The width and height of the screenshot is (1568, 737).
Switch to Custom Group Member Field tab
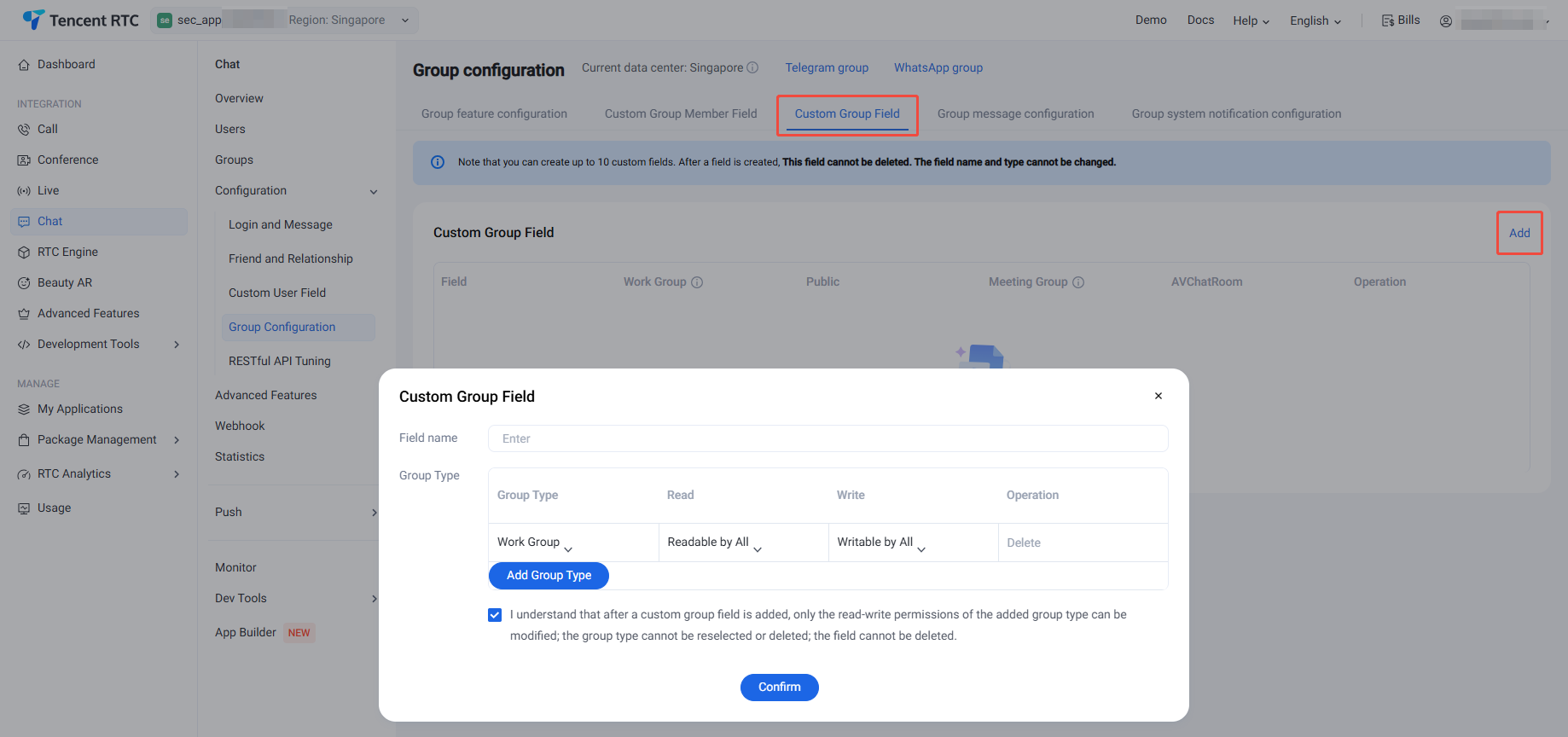pos(681,114)
